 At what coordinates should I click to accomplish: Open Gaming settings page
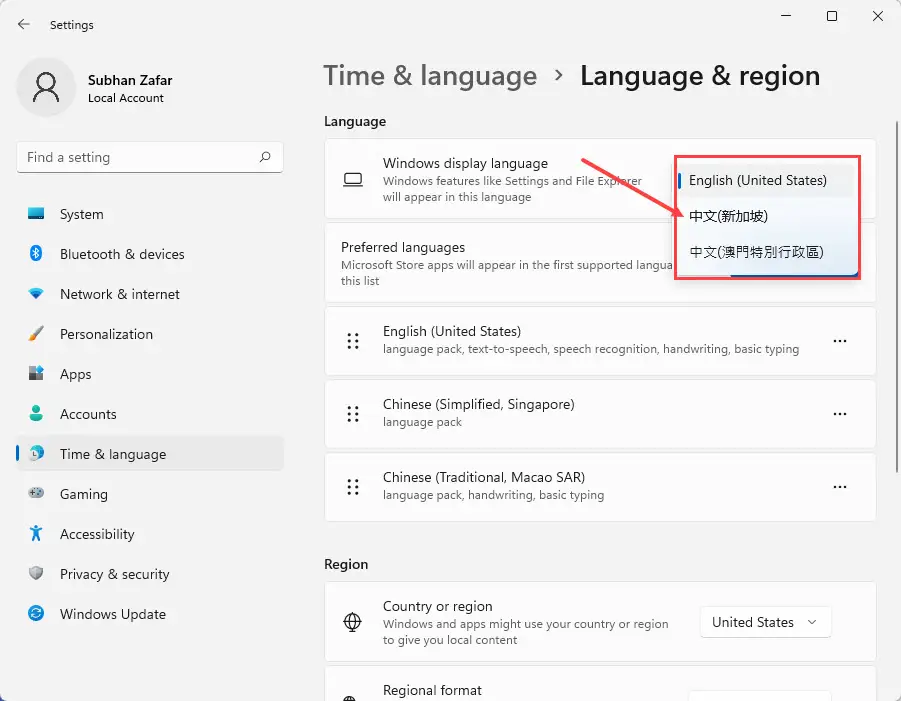pos(150,494)
